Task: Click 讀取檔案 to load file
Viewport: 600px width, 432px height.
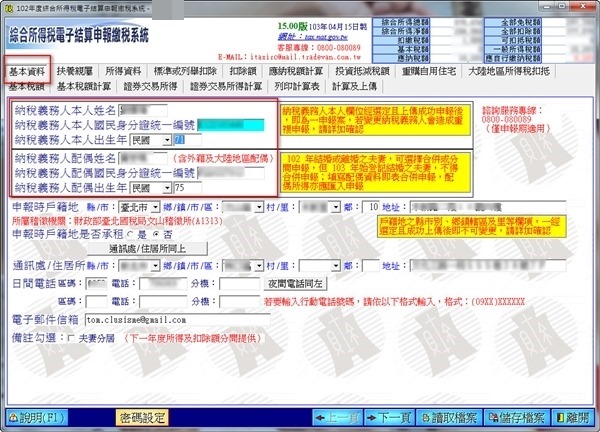Action: [x=449, y=417]
